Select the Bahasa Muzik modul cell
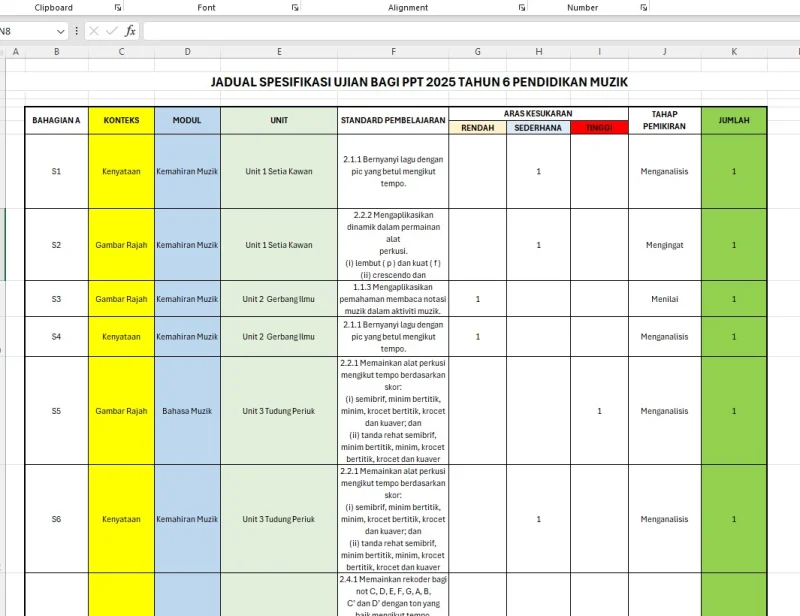Image resolution: width=800 pixels, height=616 pixels. point(187,411)
